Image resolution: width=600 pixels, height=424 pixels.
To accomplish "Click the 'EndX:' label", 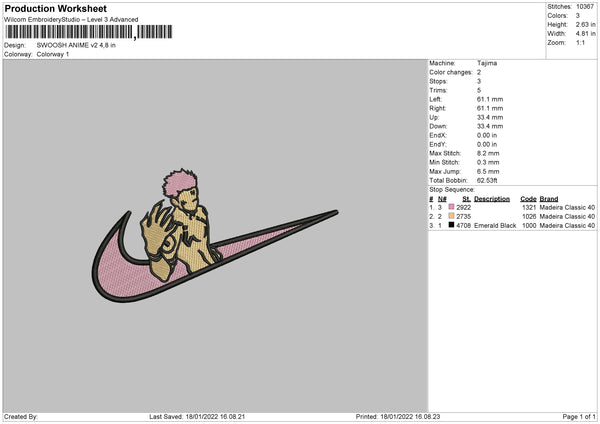I will pyautogui.click(x=438, y=135).
